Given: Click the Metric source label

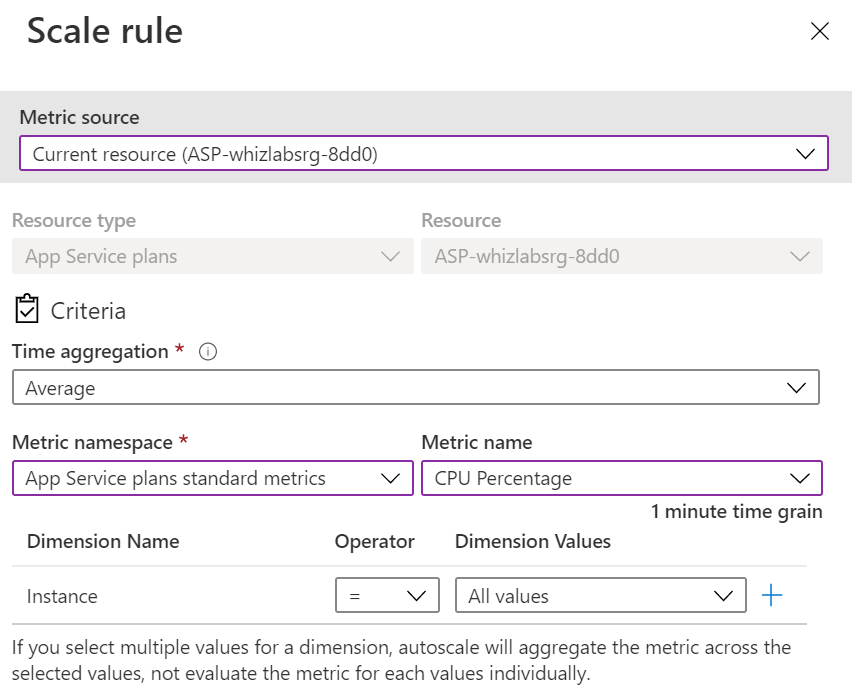Looking at the screenshot, I should 80,117.
